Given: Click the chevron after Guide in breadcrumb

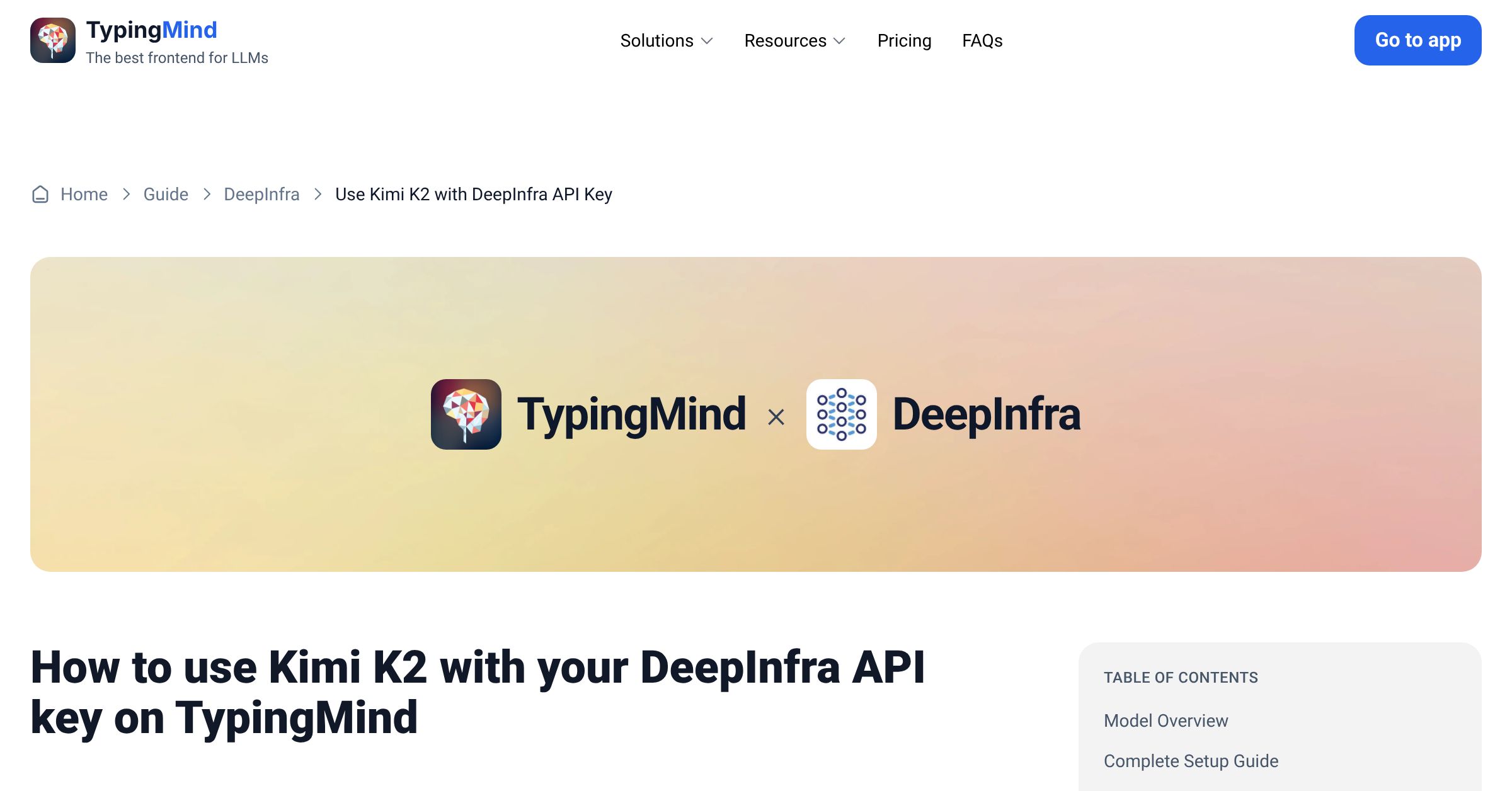Looking at the screenshot, I should point(207,195).
